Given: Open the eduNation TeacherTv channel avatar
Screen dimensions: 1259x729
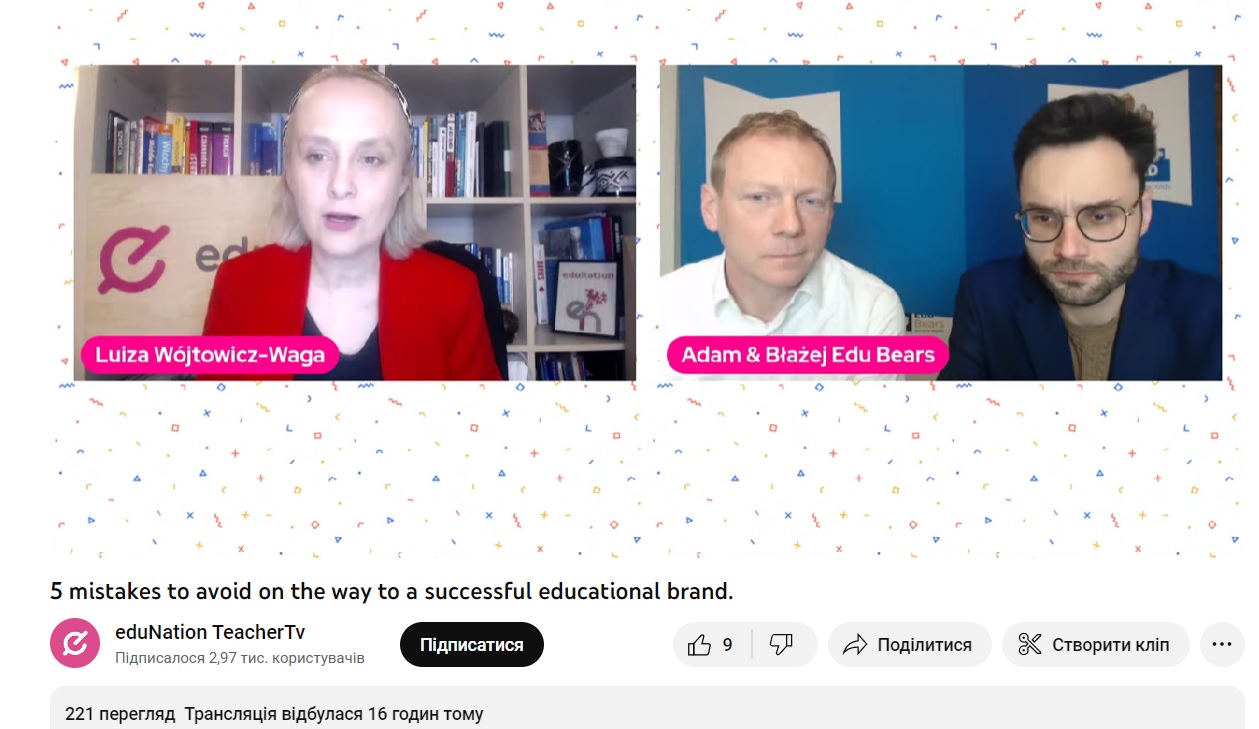Looking at the screenshot, I should pyautogui.click(x=75, y=644).
